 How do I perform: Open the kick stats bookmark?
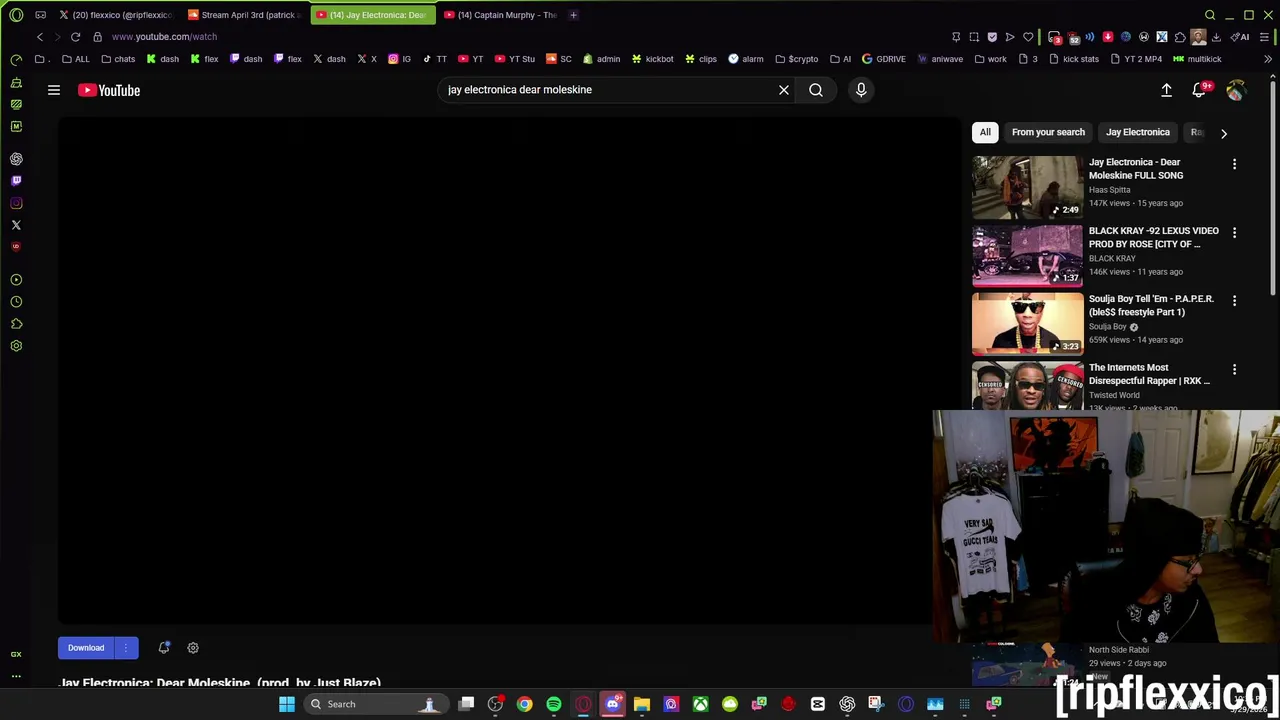click(x=1074, y=59)
